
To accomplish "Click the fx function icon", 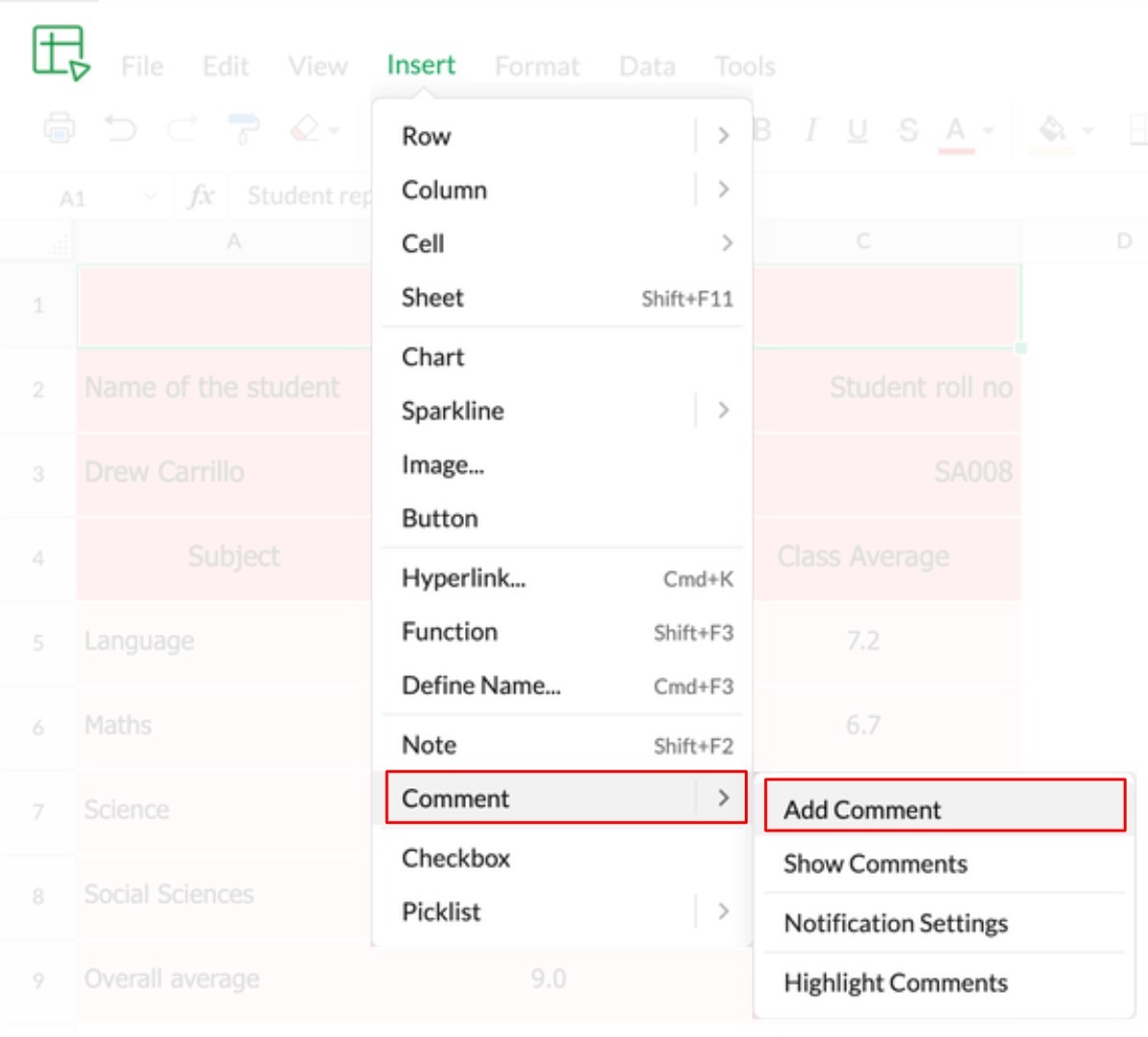I will [x=200, y=197].
